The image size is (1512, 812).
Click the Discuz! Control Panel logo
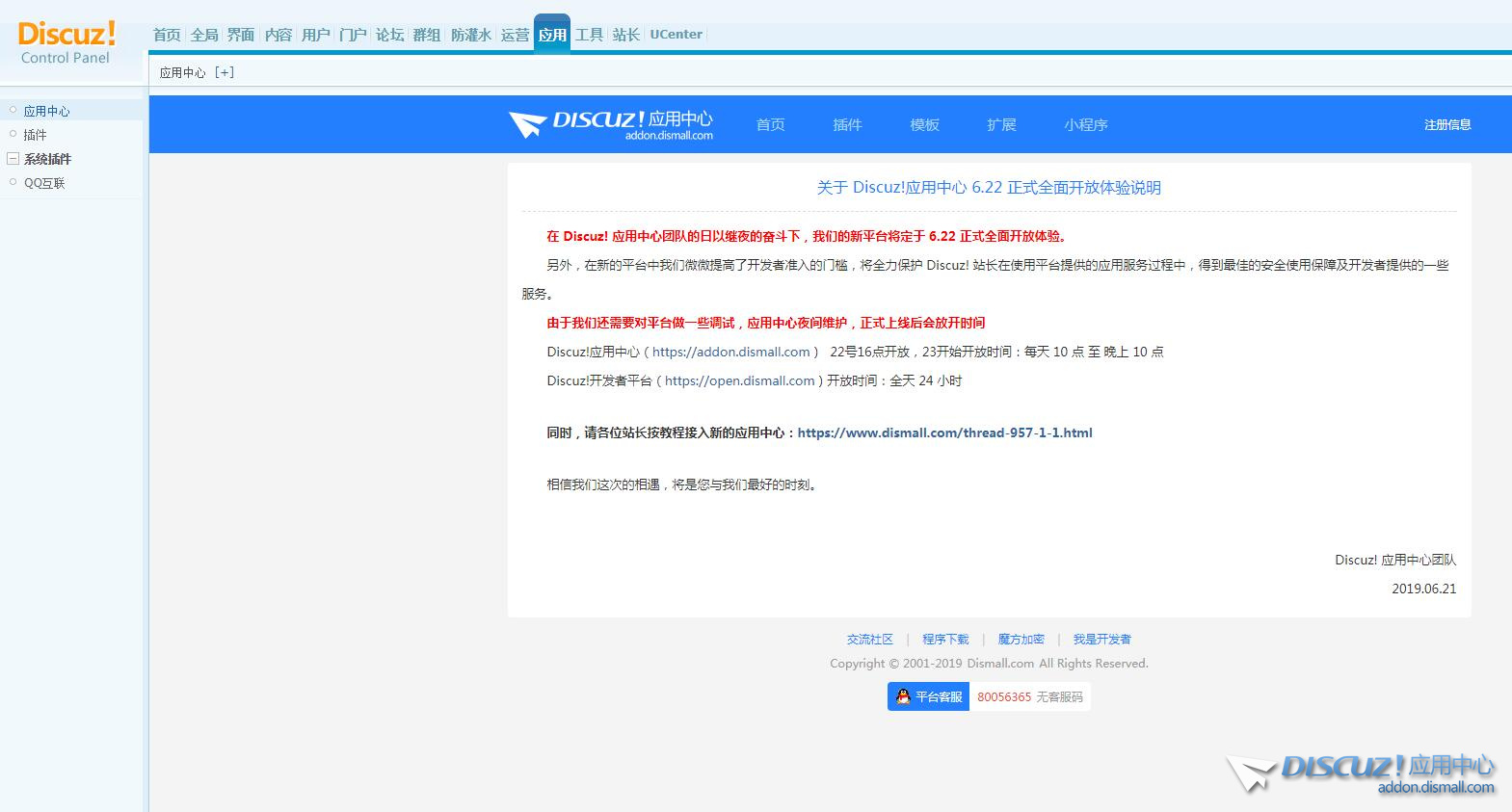pos(66,43)
